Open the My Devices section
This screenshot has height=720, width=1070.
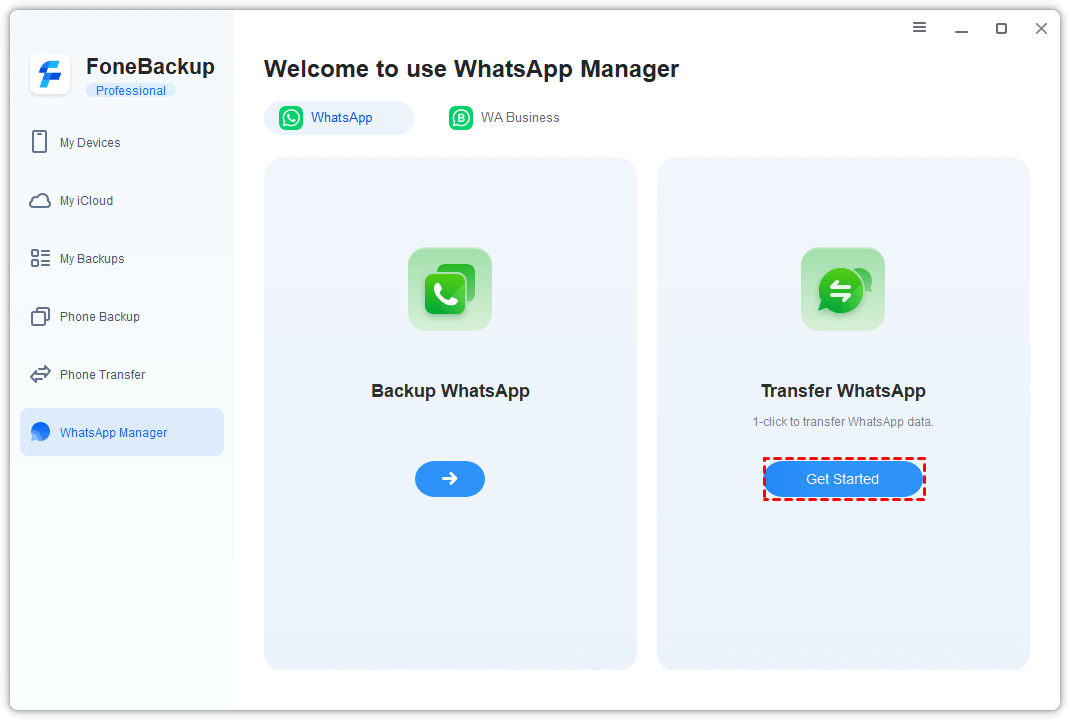pos(121,143)
